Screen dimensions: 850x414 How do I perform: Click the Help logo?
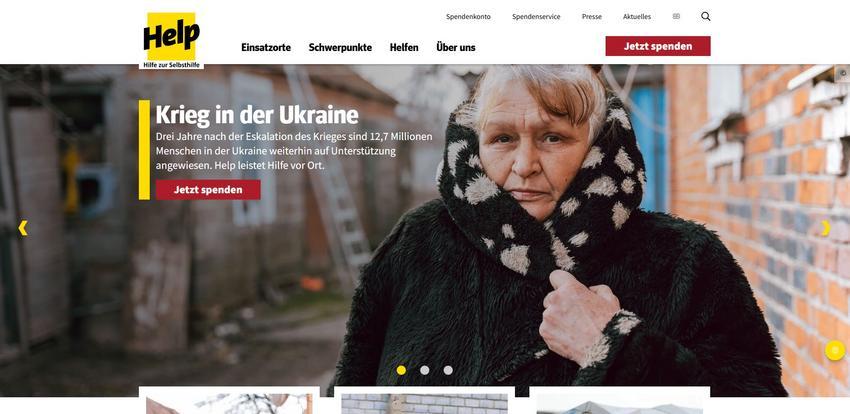pos(171,40)
